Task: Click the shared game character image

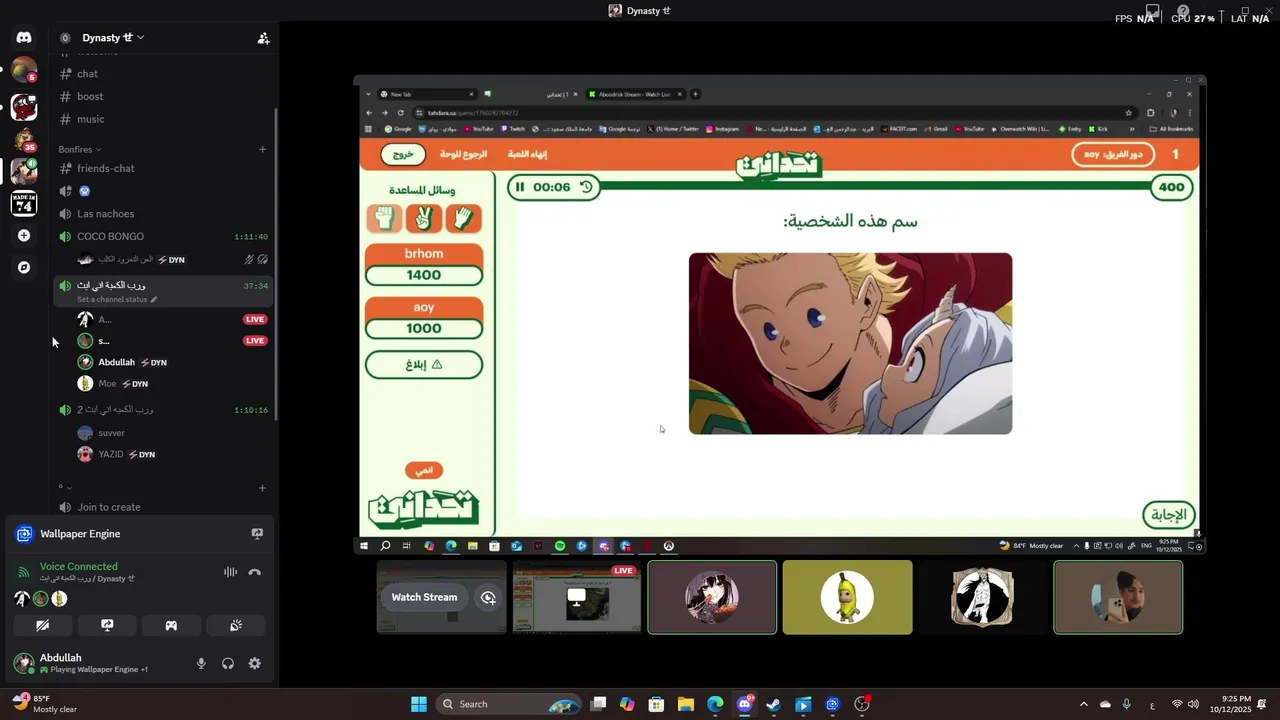Action: click(x=850, y=343)
